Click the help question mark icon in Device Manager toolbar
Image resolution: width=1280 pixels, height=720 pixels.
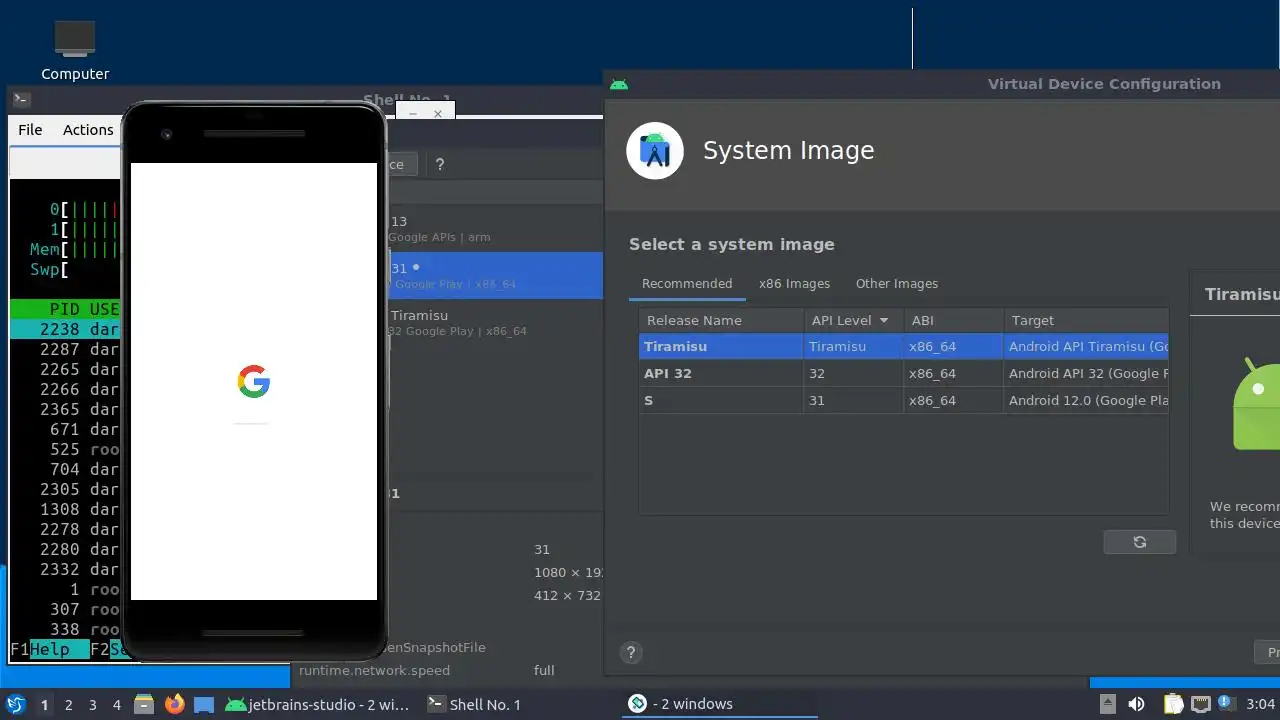[439, 164]
